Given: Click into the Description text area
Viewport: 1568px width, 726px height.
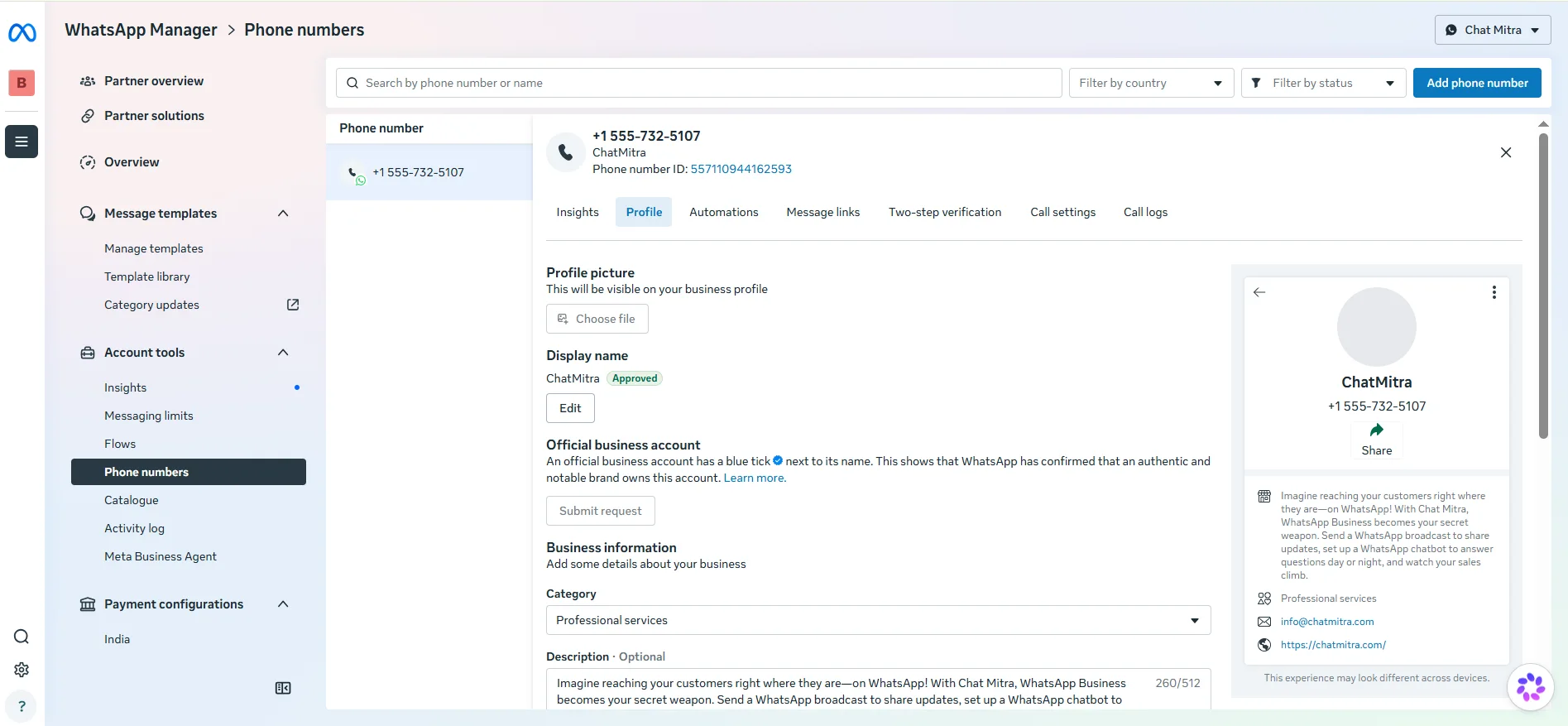Looking at the screenshot, I should pyautogui.click(x=878, y=689).
